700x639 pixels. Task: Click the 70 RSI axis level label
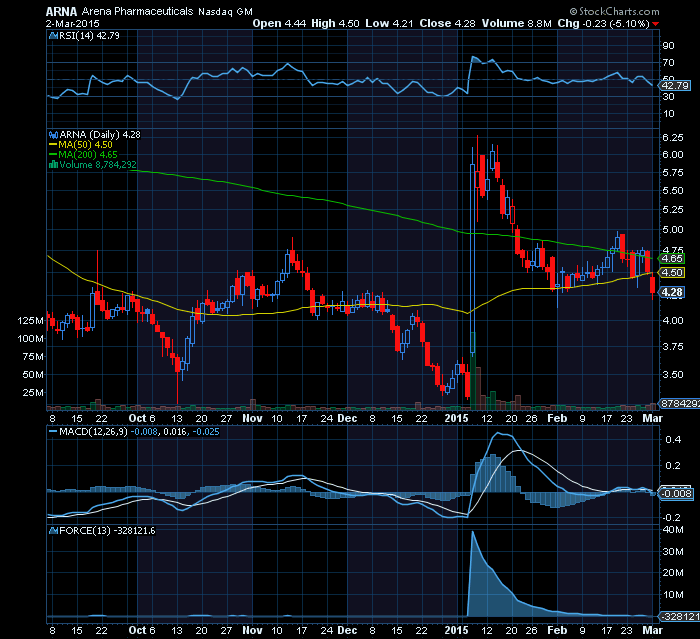pyautogui.click(x=669, y=63)
